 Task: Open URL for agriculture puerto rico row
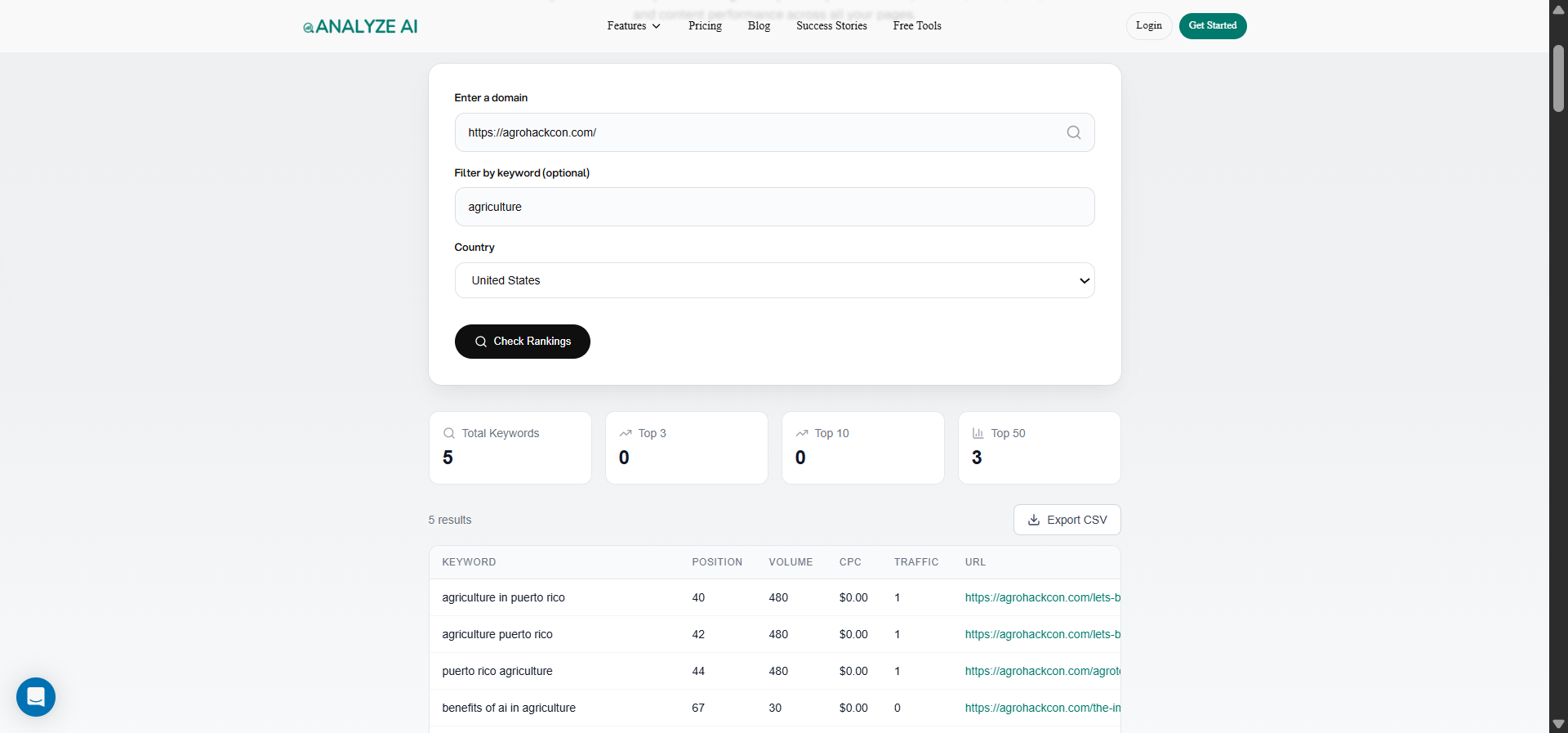(1042, 634)
